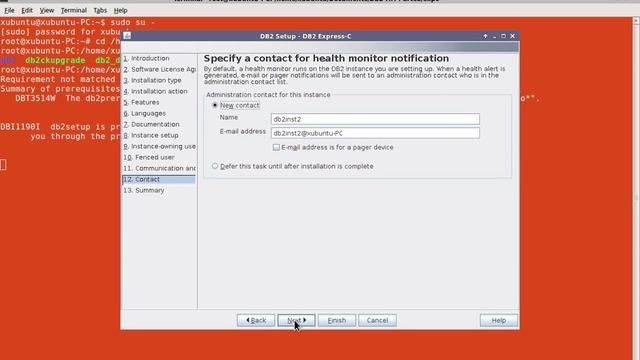Select the Communication step in sidebar

click(159, 168)
